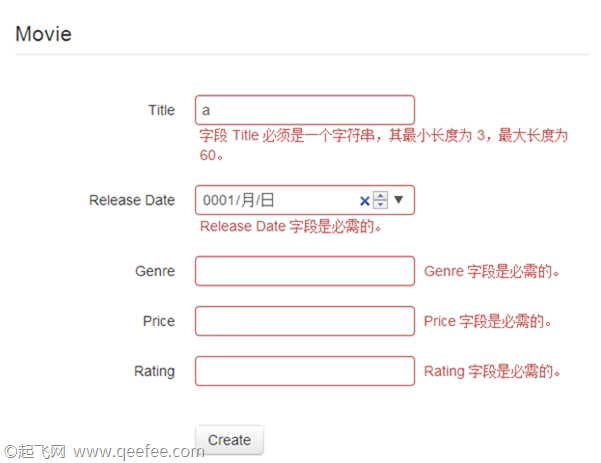
Task: Open the Release Date calendar dropdown arrow
Action: pyautogui.click(x=399, y=199)
